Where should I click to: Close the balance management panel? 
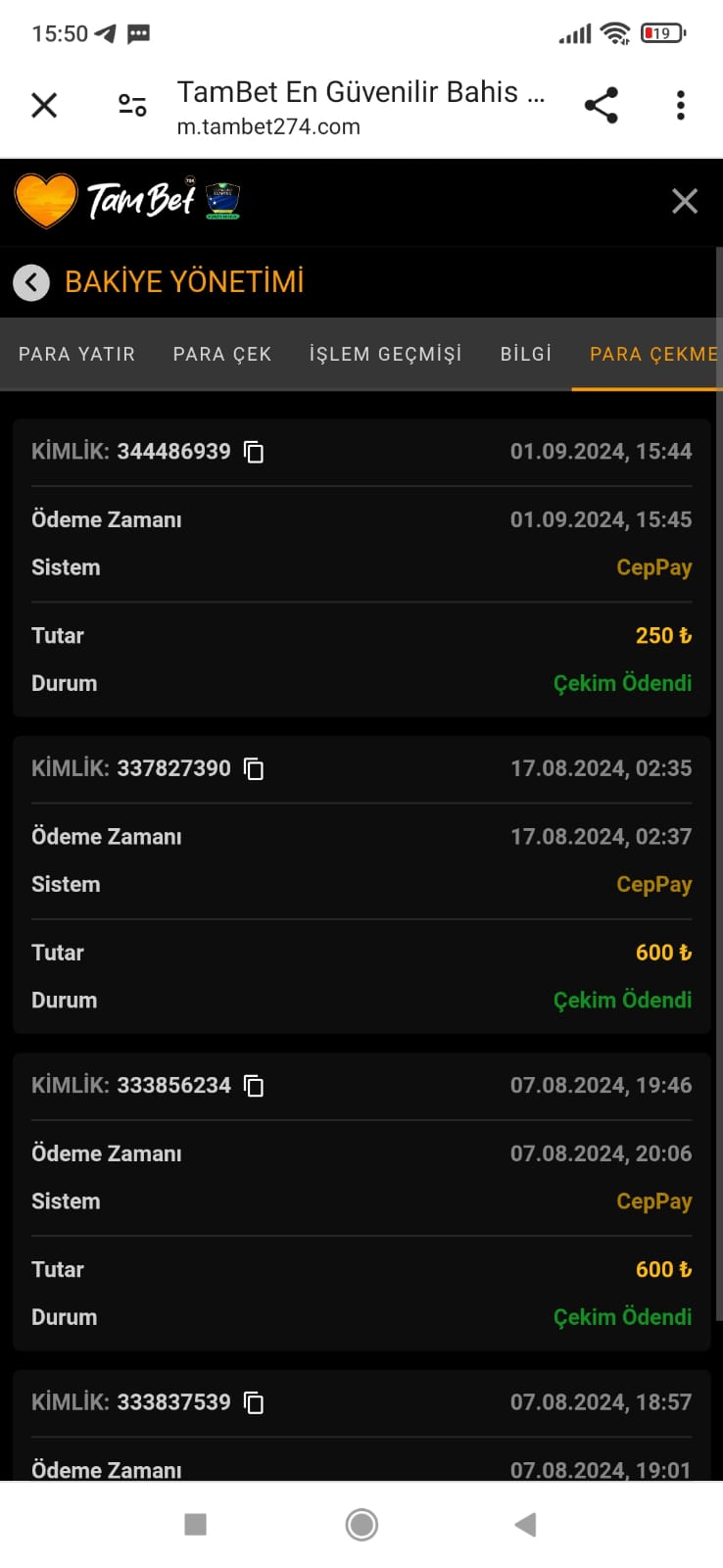(685, 201)
